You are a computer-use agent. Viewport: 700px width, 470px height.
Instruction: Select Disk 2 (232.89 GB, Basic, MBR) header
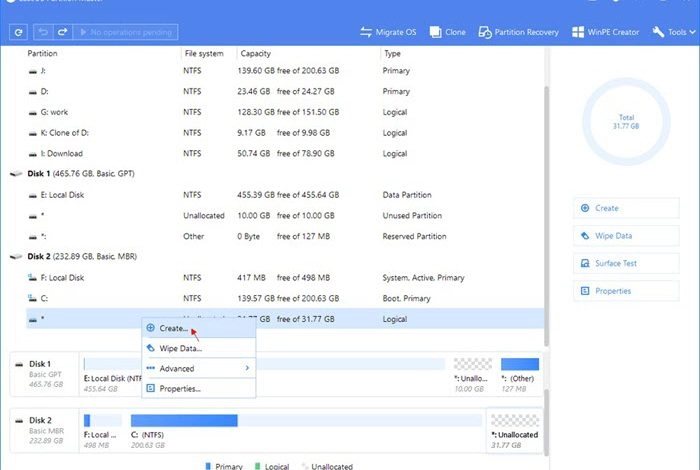pos(82,256)
